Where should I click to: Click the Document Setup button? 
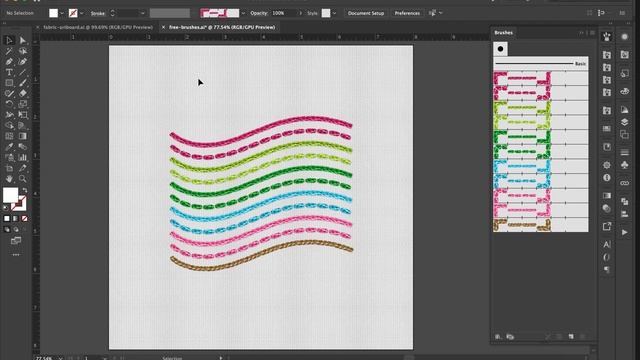click(x=366, y=13)
